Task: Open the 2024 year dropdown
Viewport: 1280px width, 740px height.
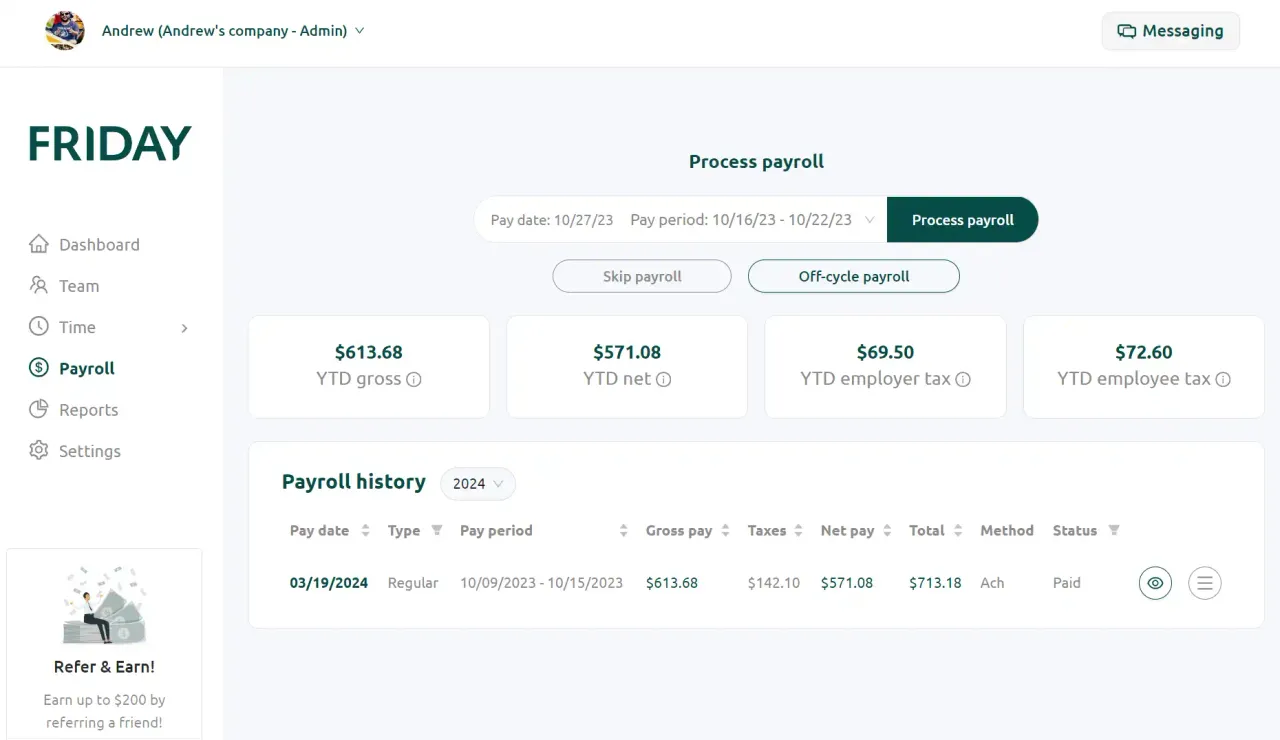Action: click(478, 484)
